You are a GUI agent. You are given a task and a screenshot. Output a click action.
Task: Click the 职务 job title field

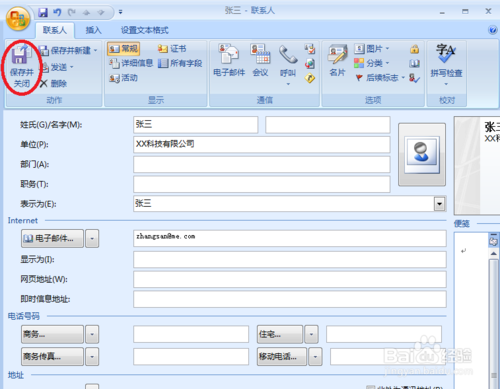(262, 184)
